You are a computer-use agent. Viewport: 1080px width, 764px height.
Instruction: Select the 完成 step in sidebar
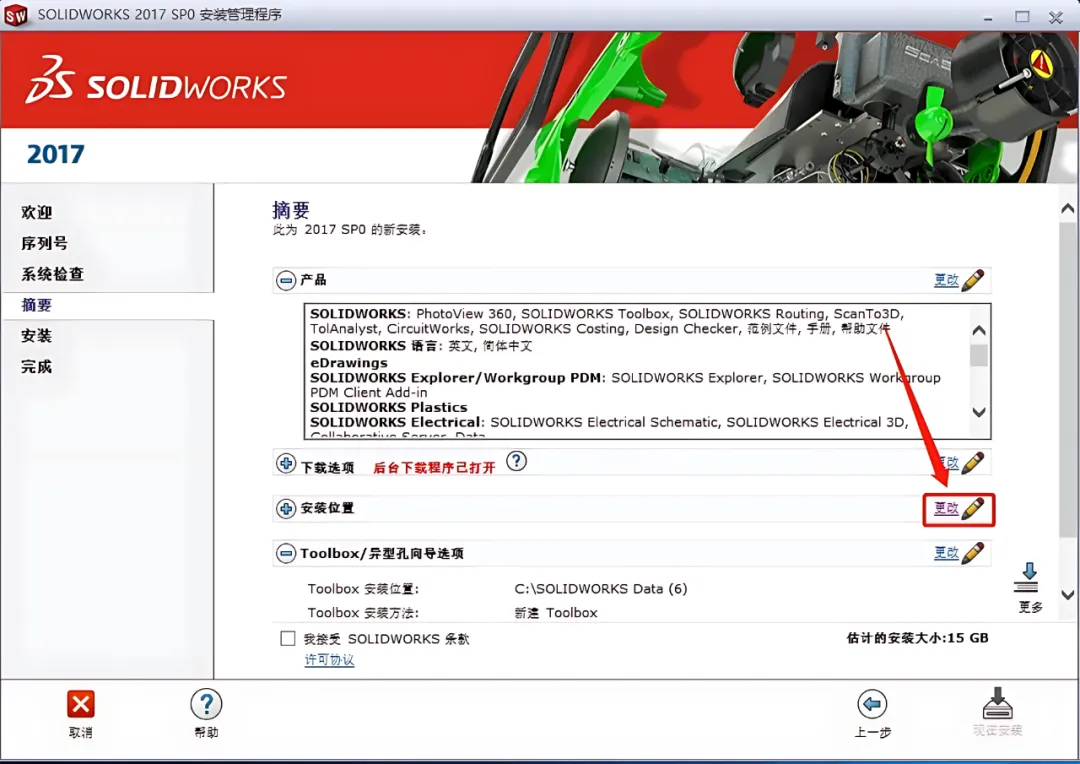(x=37, y=366)
